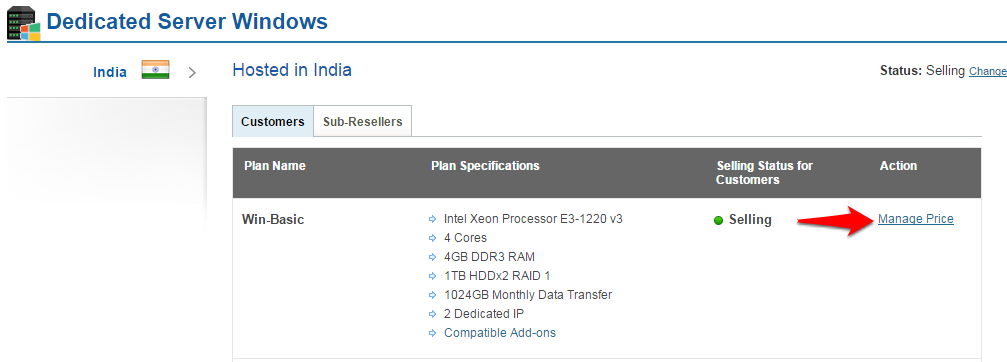Screen dimensions: 1007x362
Task: Click arrow bullet beside Intel Xeon Processor
Action: click(432, 220)
